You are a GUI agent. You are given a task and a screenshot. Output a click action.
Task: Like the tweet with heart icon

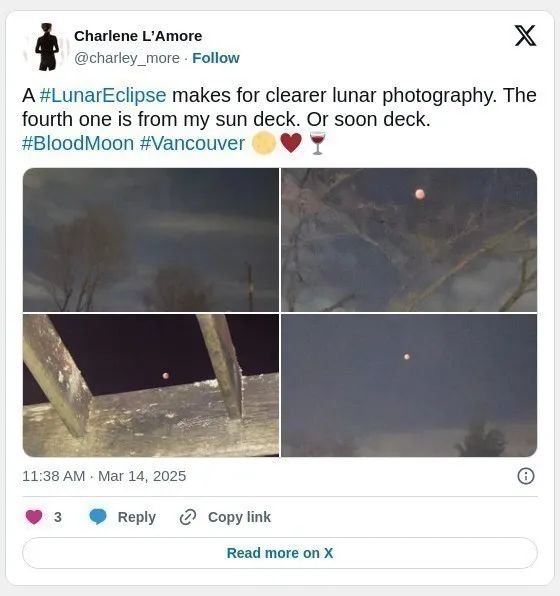(x=34, y=517)
